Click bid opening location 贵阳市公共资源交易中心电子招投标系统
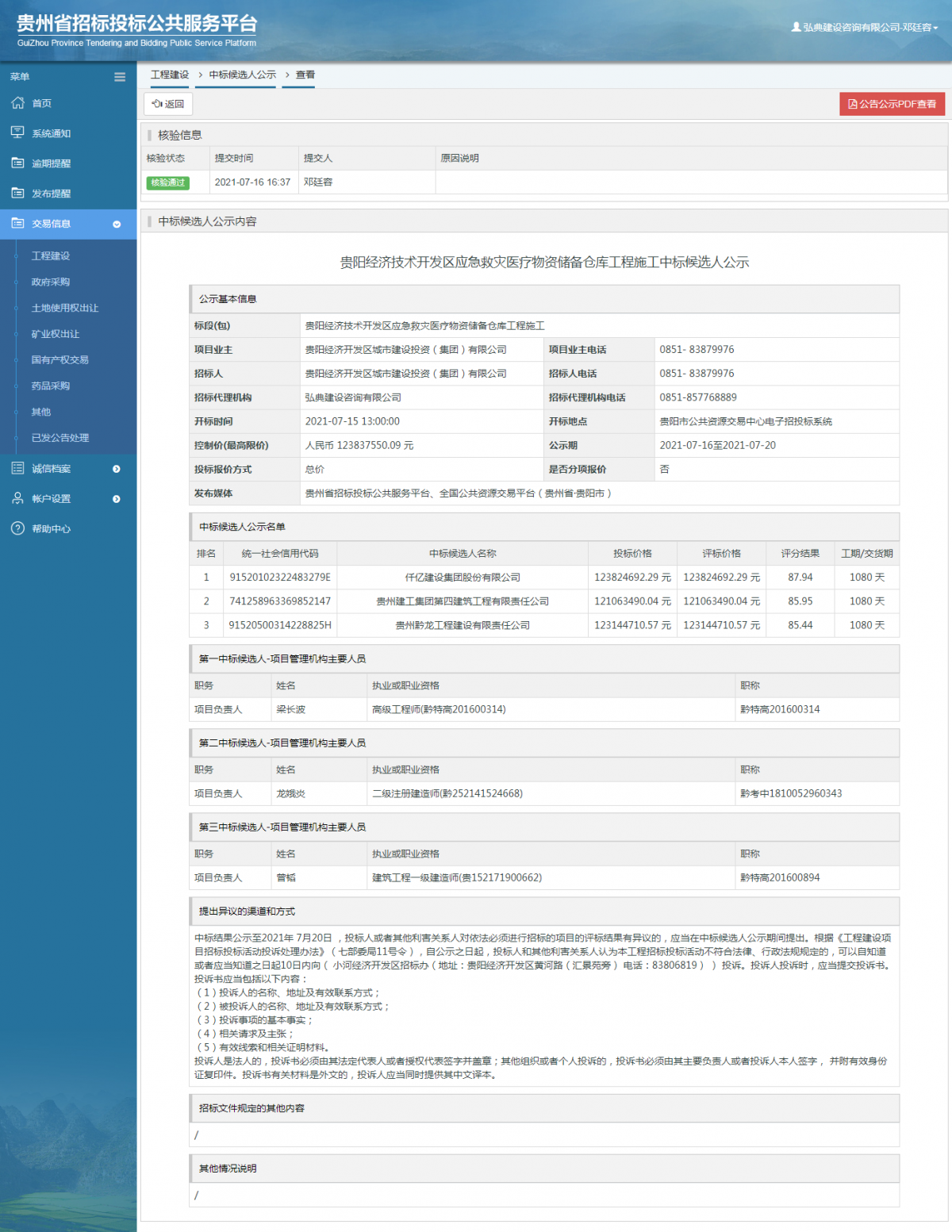Image resolution: width=952 pixels, height=1232 pixels. tap(746, 422)
